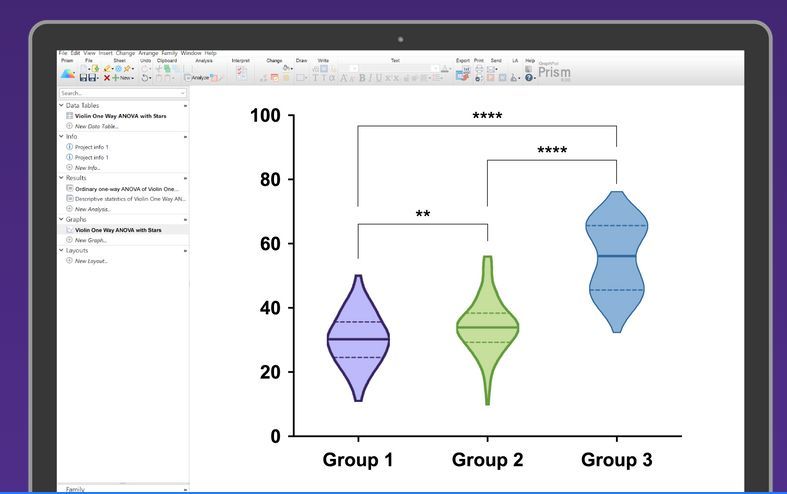Collapse the Results section in navigator
The width and height of the screenshot is (787, 494).
tap(61, 178)
